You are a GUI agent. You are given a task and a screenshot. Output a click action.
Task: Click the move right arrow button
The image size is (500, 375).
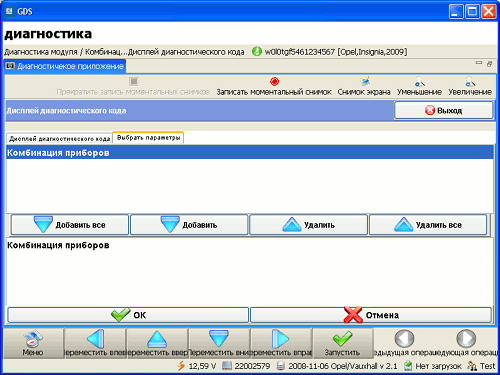coord(281,343)
